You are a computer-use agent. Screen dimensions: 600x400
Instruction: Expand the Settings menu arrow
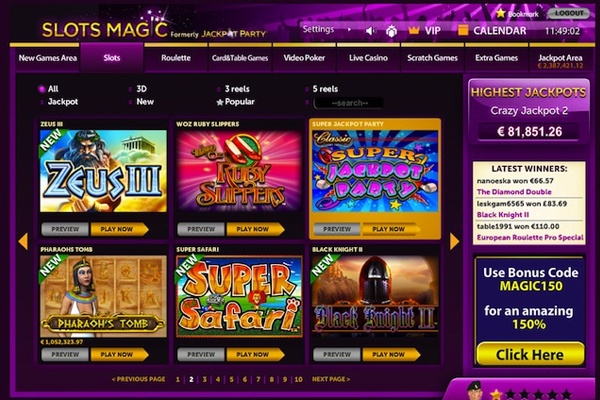[x=349, y=29]
